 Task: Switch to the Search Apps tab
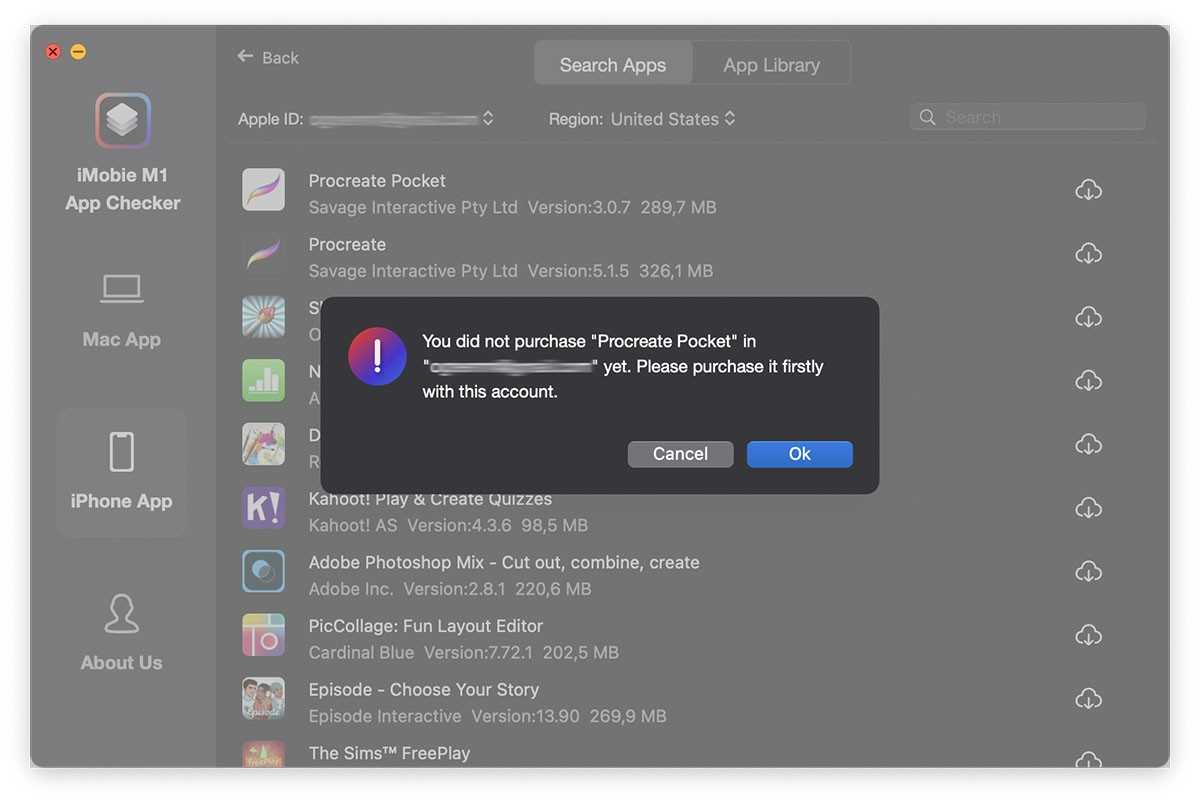coord(613,65)
